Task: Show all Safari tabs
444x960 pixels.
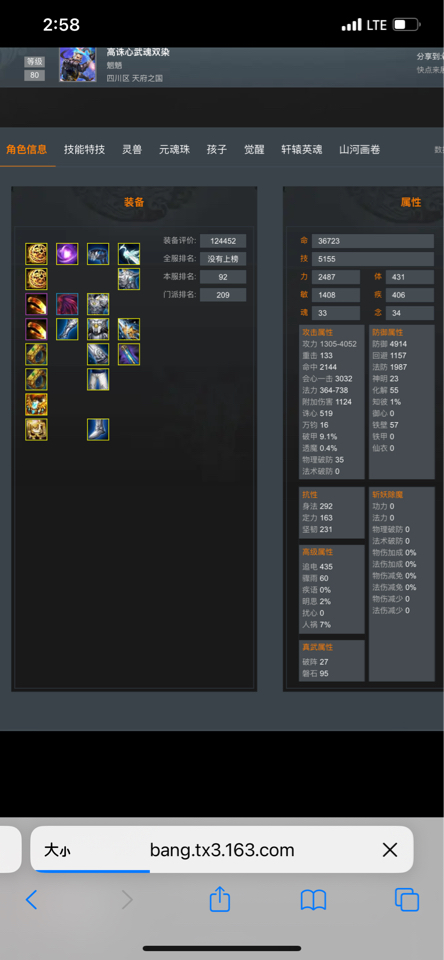Action: [x=407, y=900]
